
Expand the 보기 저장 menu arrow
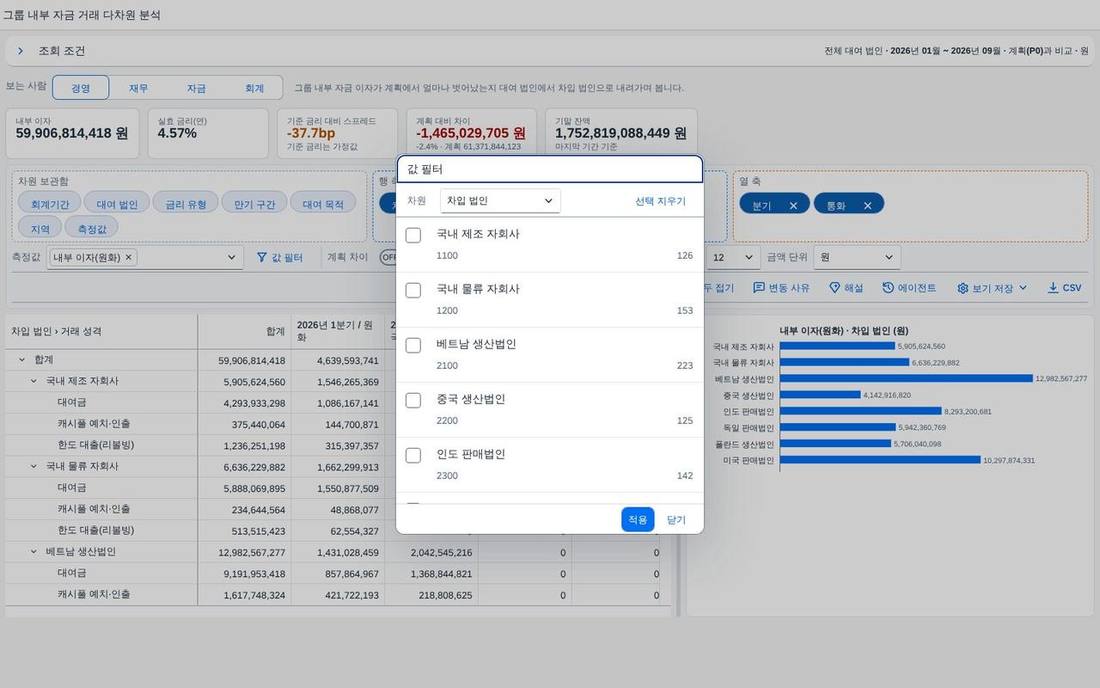pyautogui.click(x=1023, y=288)
